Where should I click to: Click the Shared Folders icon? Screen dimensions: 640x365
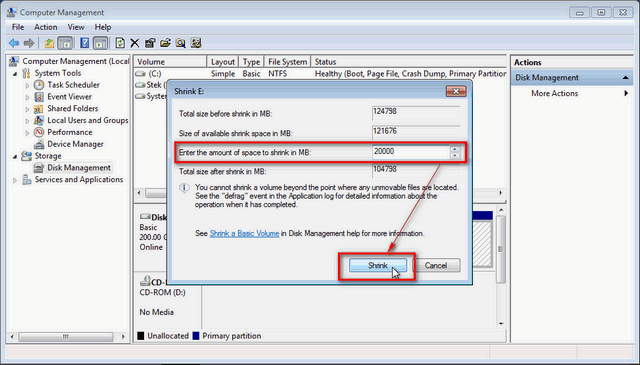click(39, 109)
